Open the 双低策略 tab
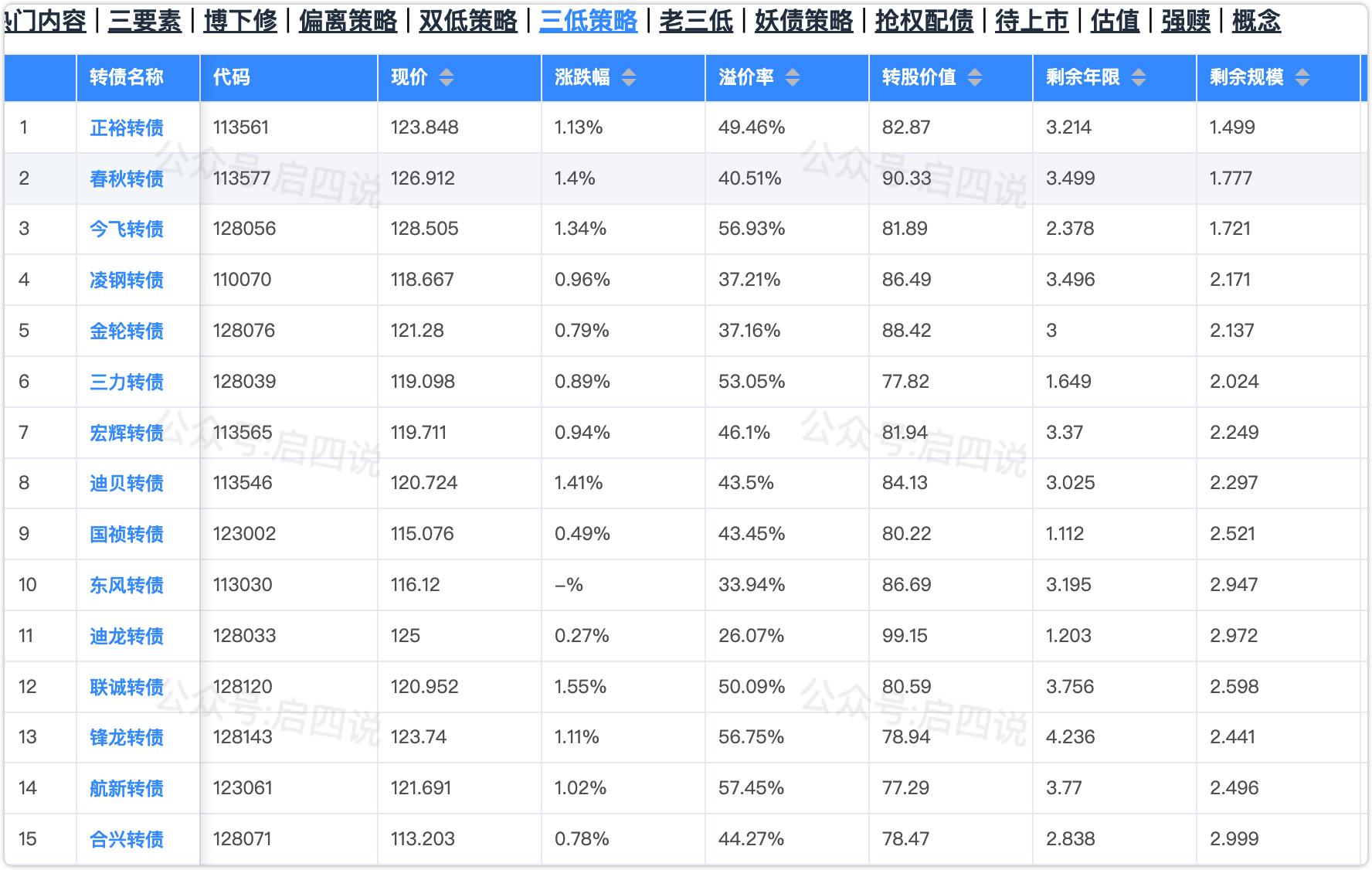This screenshot has width=1372, height=870. point(468,21)
